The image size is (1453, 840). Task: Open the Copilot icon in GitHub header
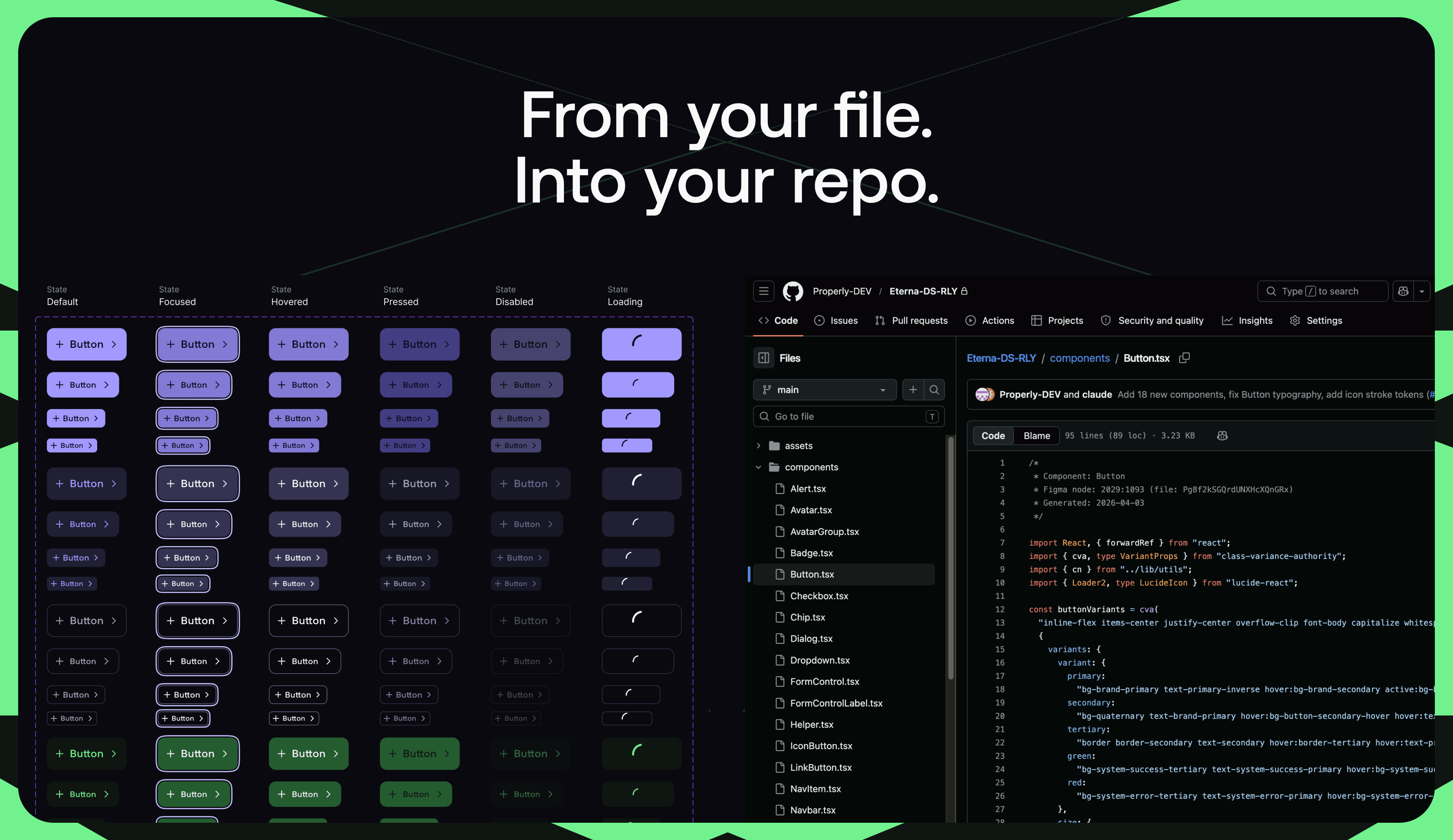(1403, 291)
